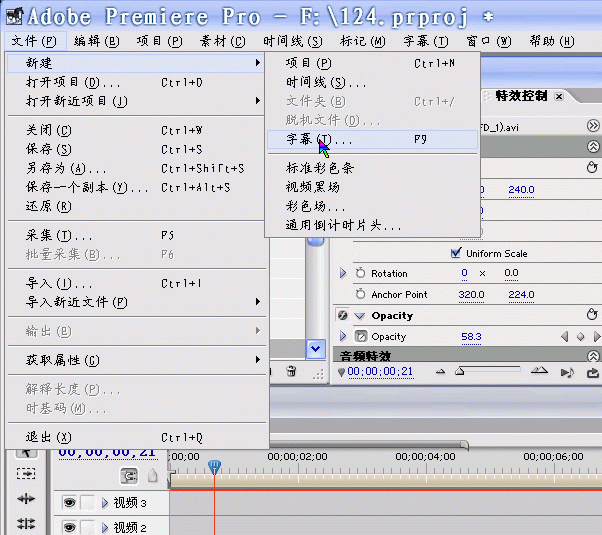Select 通用倒计时片头... in the submenu
The image size is (602, 535).
[x=372, y=225]
